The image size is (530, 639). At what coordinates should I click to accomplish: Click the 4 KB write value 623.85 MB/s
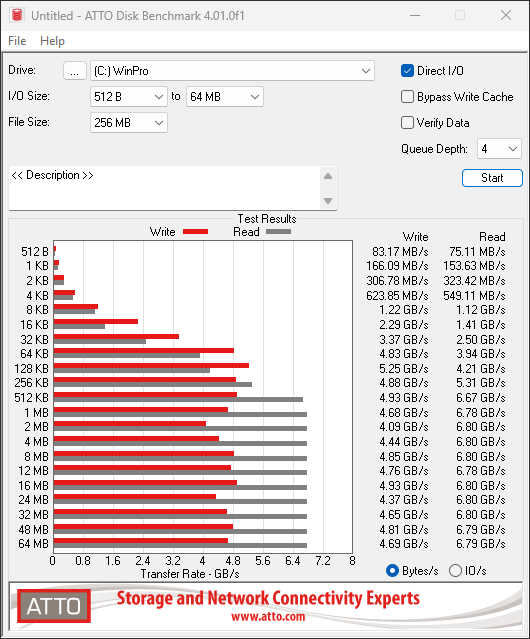point(397,296)
